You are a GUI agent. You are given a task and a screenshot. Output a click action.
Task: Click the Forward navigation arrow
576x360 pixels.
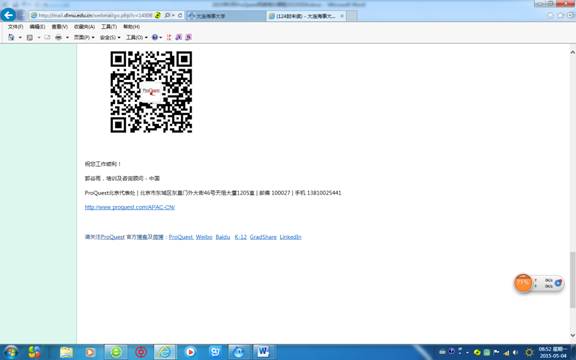pos(21,15)
